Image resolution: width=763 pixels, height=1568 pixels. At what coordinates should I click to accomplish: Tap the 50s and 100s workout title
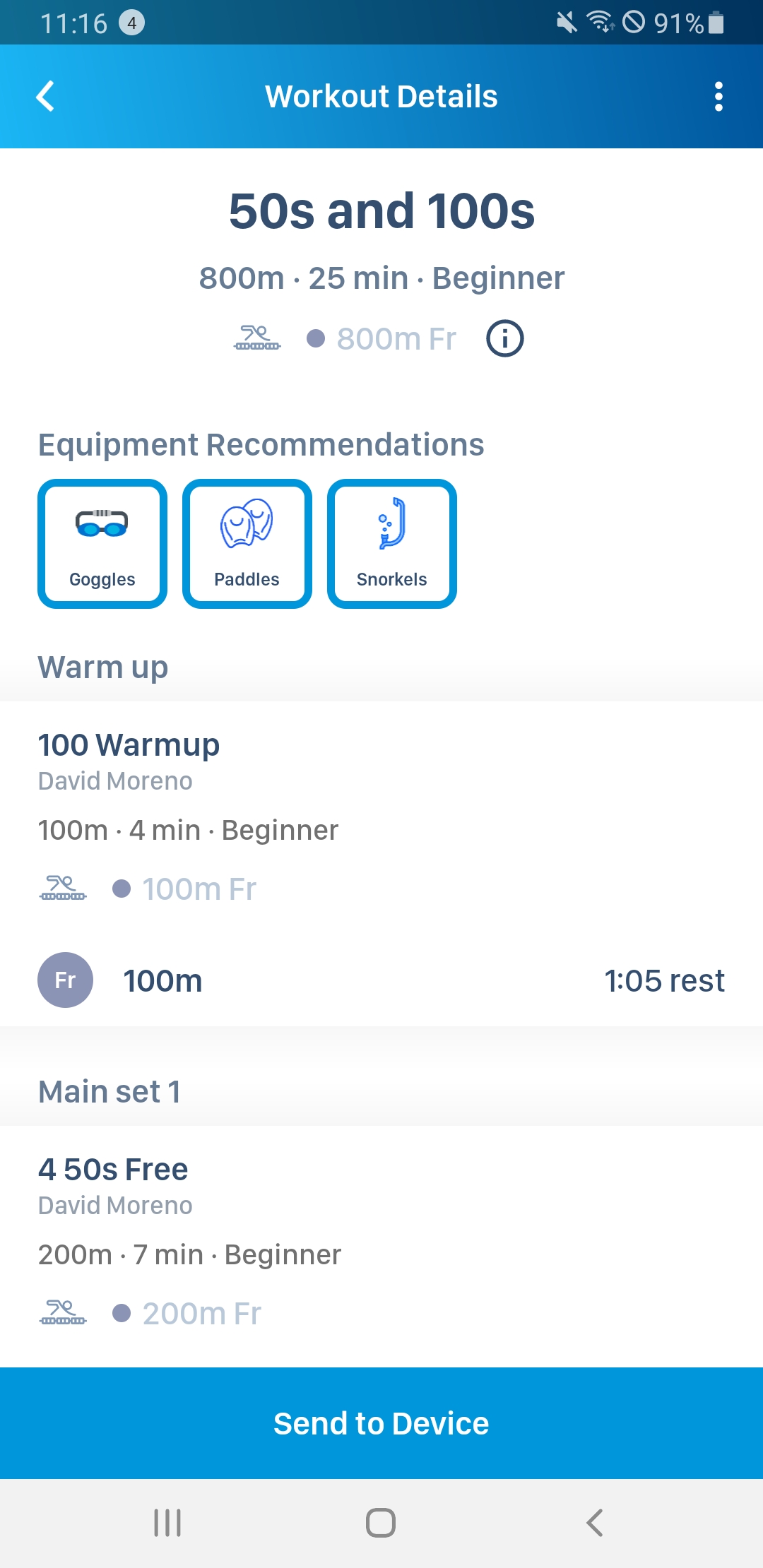pyautogui.click(x=381, y=211)
